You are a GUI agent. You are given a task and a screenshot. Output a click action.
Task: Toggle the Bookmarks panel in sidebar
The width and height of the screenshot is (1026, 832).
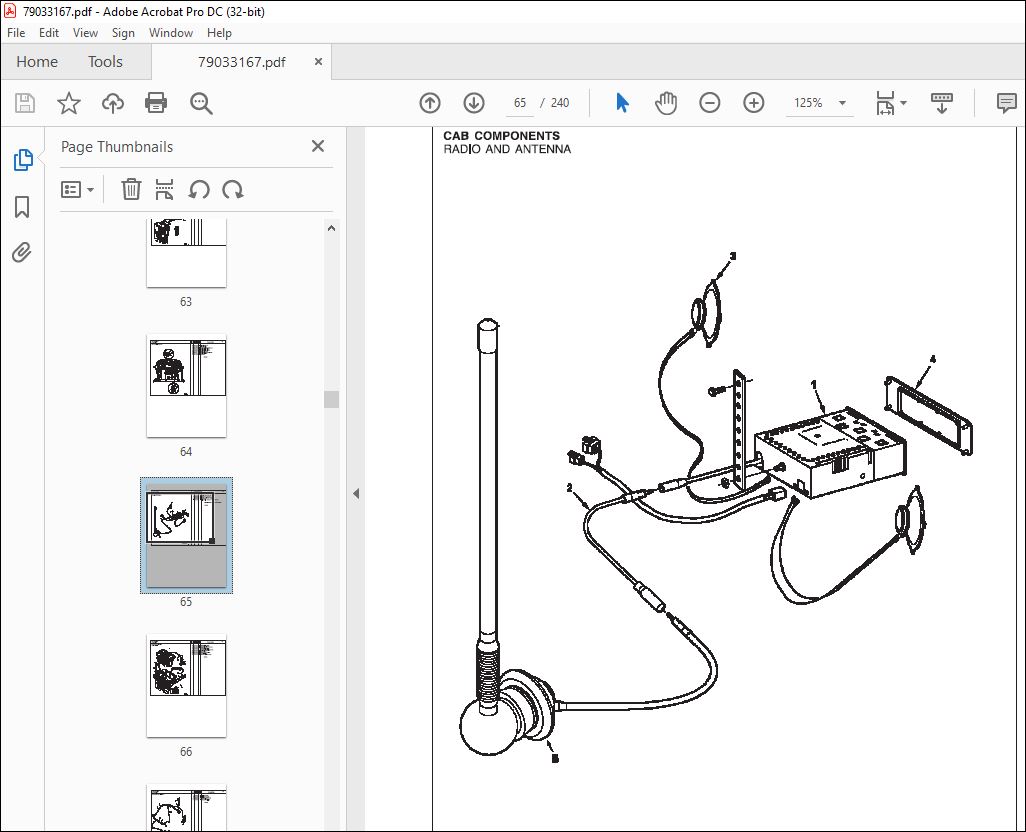[x=22, y=207]
